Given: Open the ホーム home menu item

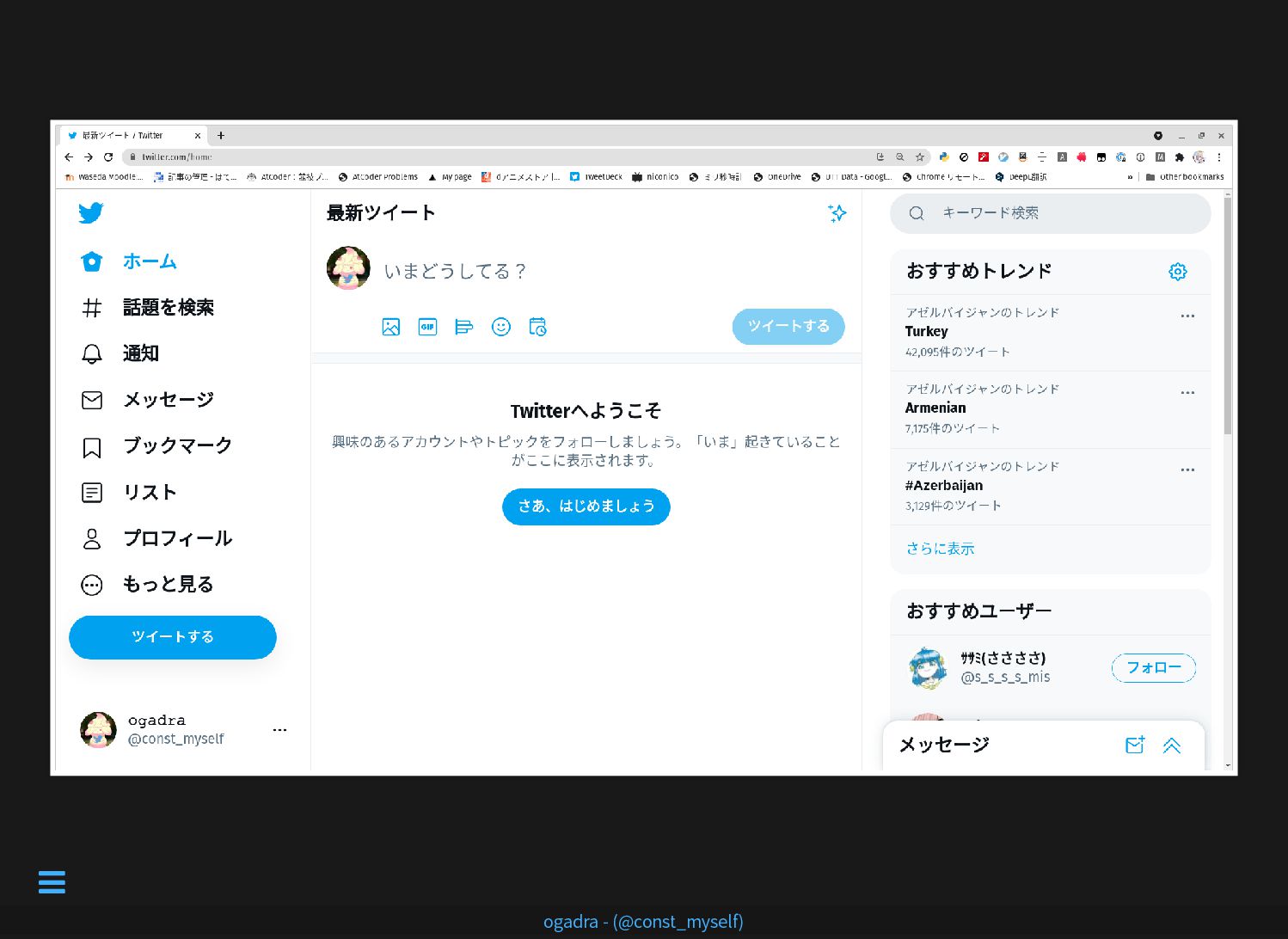Looking at the screenshot, I should 129,261.
